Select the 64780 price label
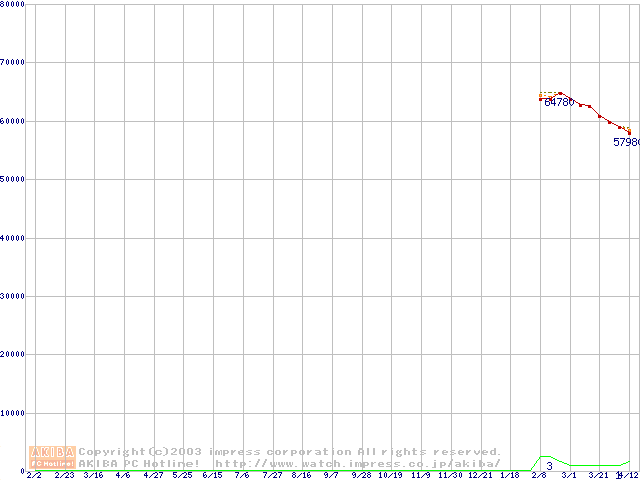This screenshot has width=640, height=480. (559, 102)
